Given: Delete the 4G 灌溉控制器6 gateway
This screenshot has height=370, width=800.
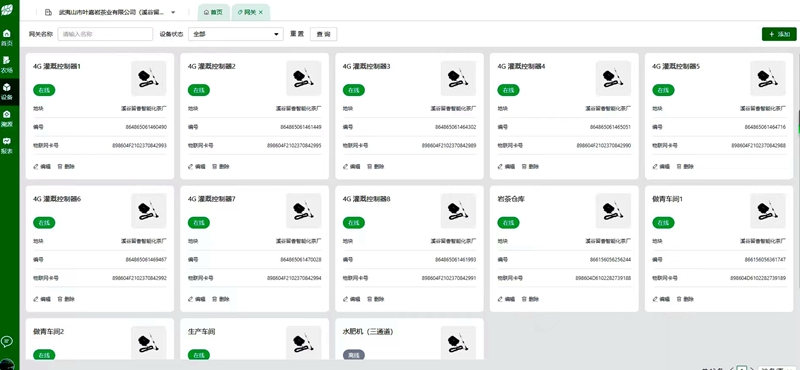Looking at the screenshot, I should (66, 299).
